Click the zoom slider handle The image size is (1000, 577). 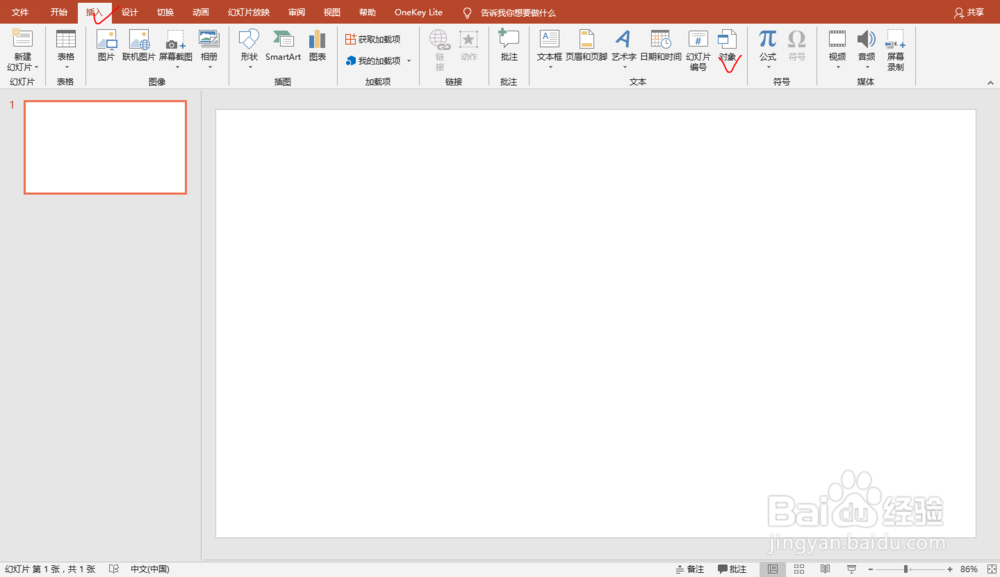click(x=906, y=569)
